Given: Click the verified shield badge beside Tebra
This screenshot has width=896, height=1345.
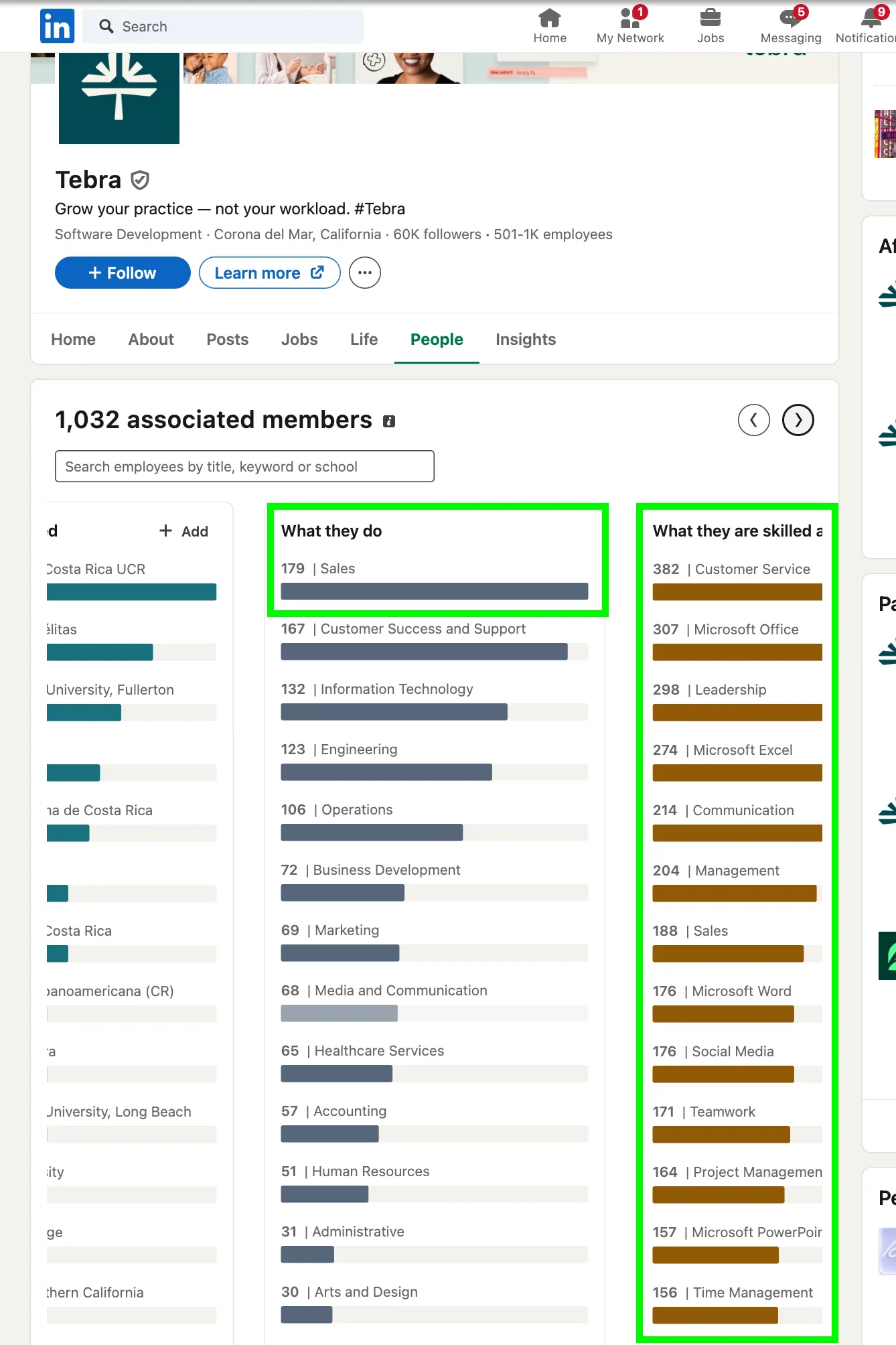Looking at the screenshot, I should point(140,180).
